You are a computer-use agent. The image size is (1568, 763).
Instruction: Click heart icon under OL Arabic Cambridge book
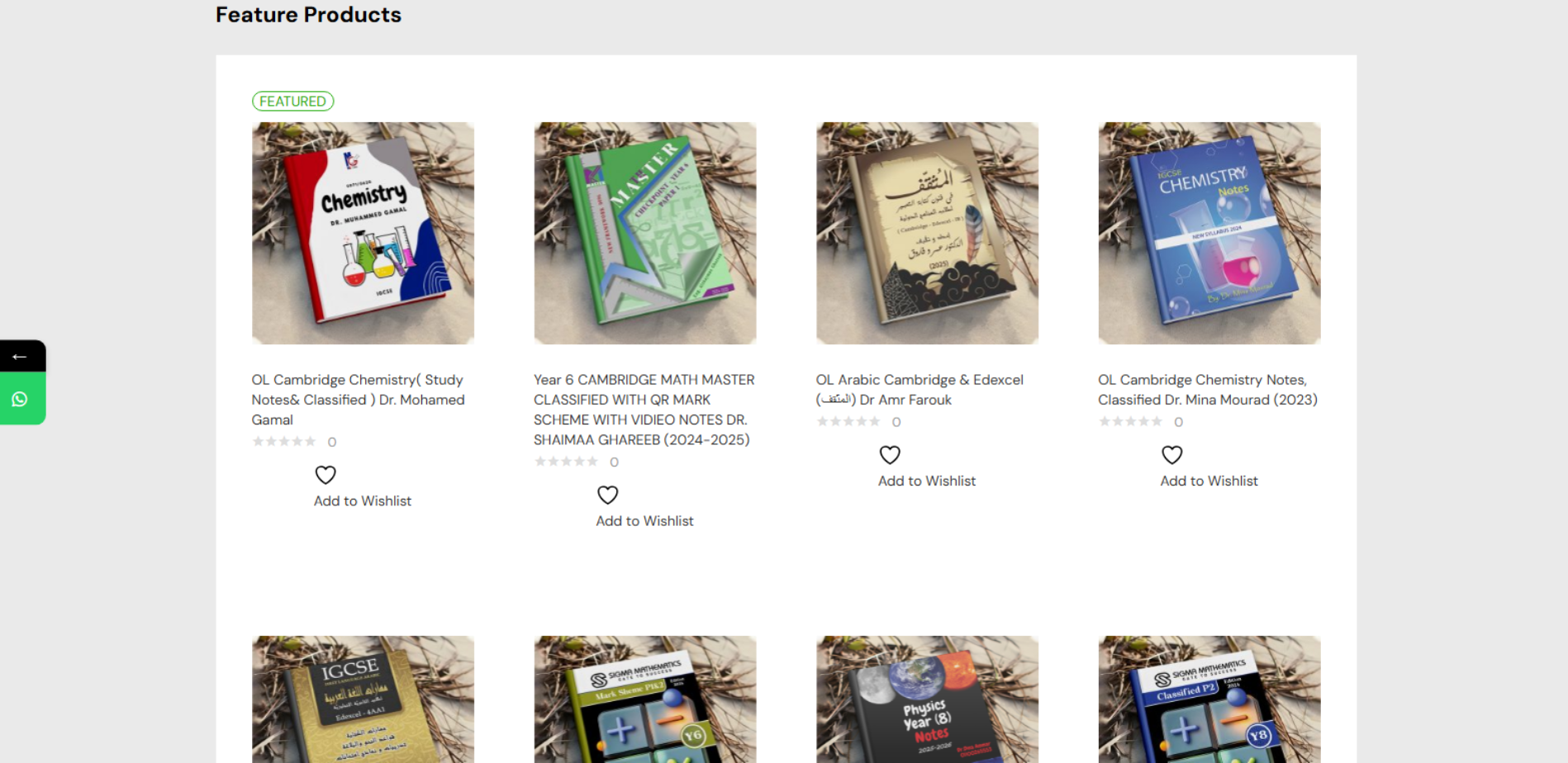[x=890, y=455]
